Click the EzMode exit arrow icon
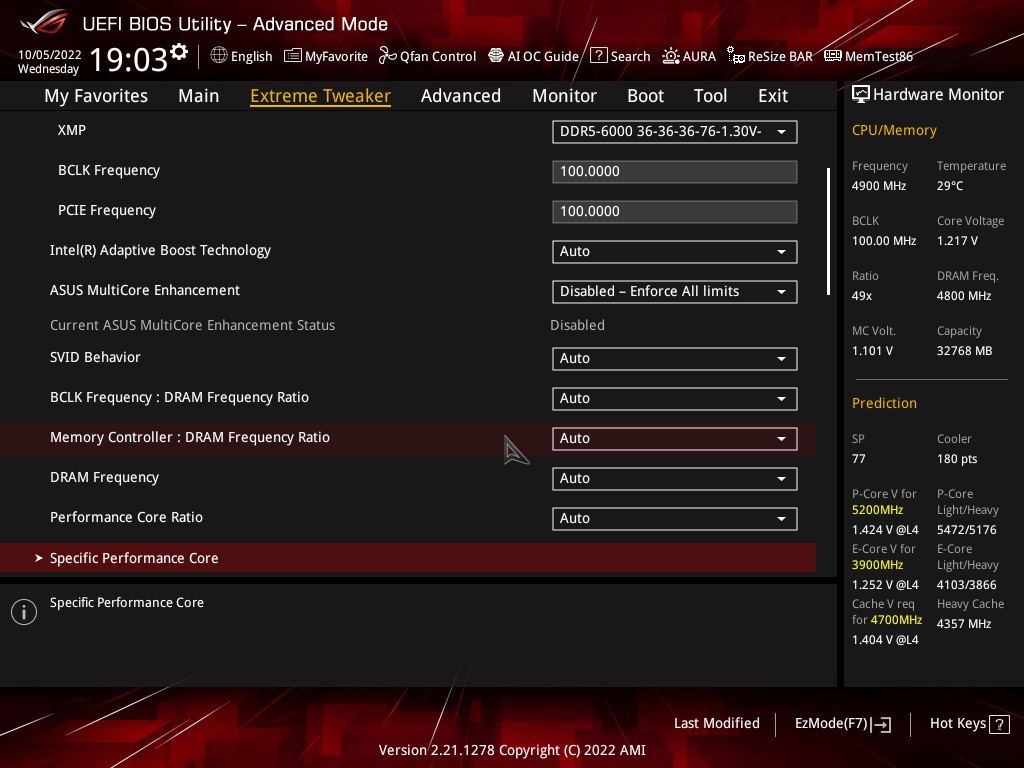1024x768 pixels. pyautogui.click(x=881, y=724)
